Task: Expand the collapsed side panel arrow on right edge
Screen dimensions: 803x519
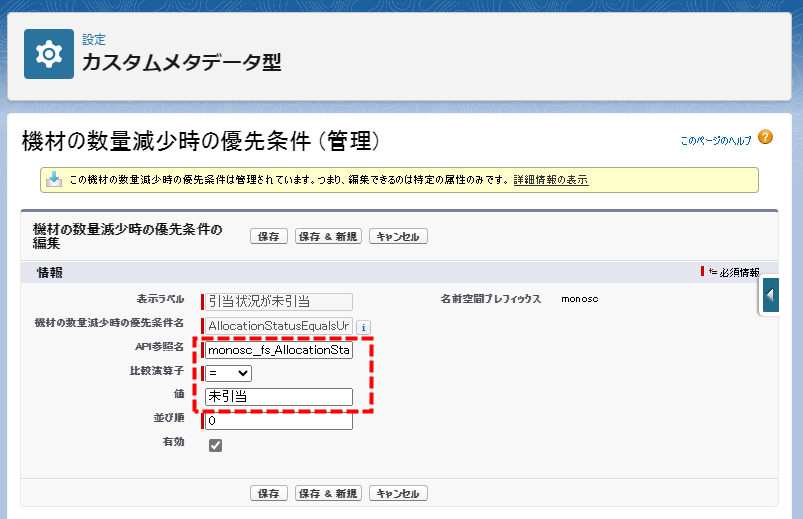Action: click(x=771, y=295)
